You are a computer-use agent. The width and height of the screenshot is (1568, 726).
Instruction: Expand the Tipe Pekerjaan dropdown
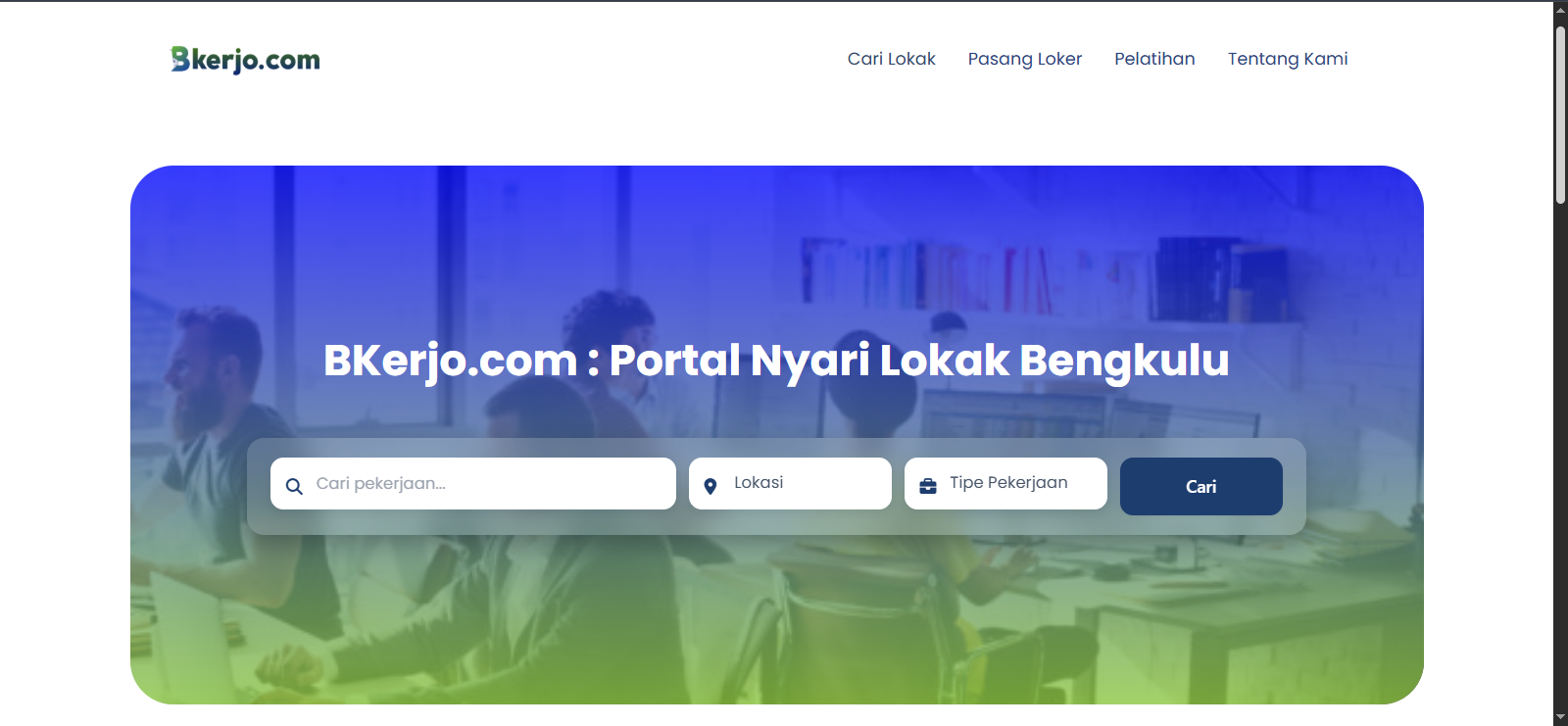(x=1005, y=483)
